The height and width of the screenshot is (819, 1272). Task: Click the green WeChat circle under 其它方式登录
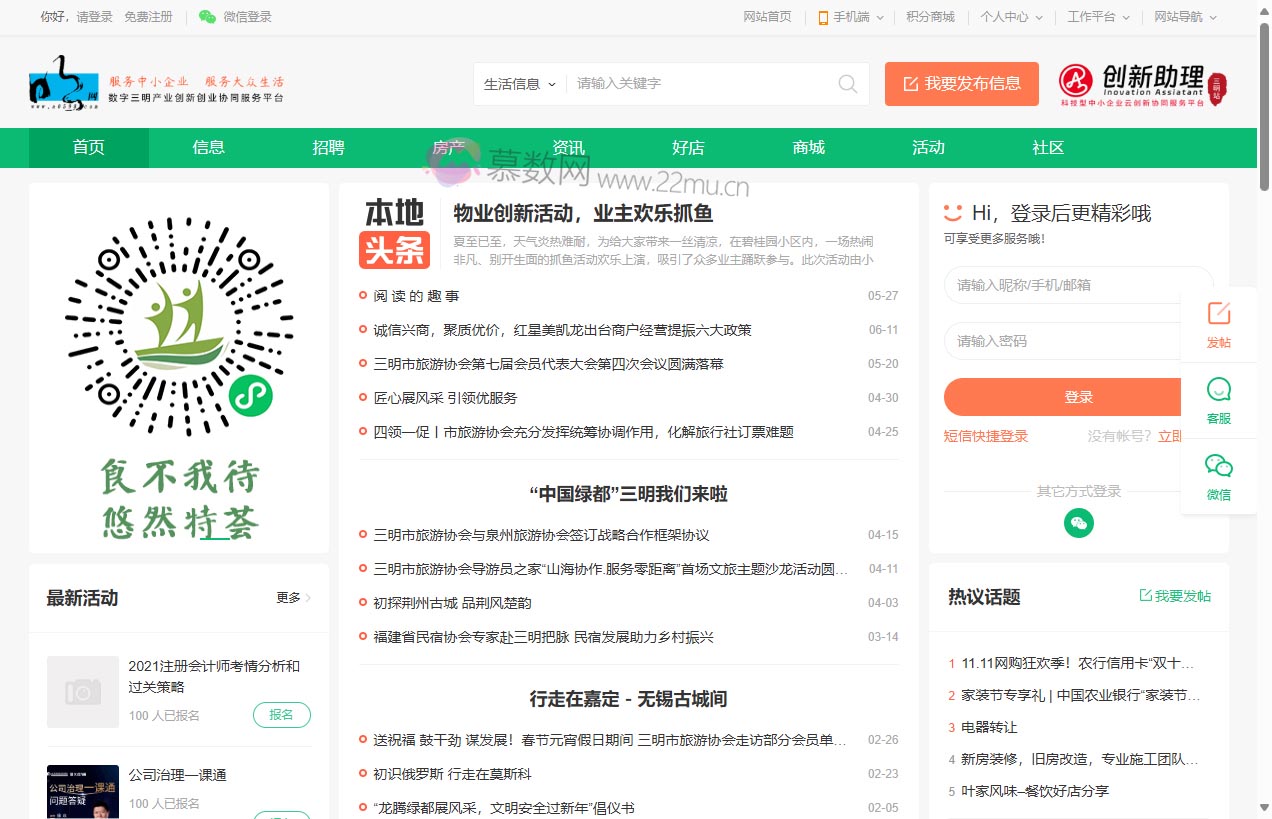pos(1078,523)
